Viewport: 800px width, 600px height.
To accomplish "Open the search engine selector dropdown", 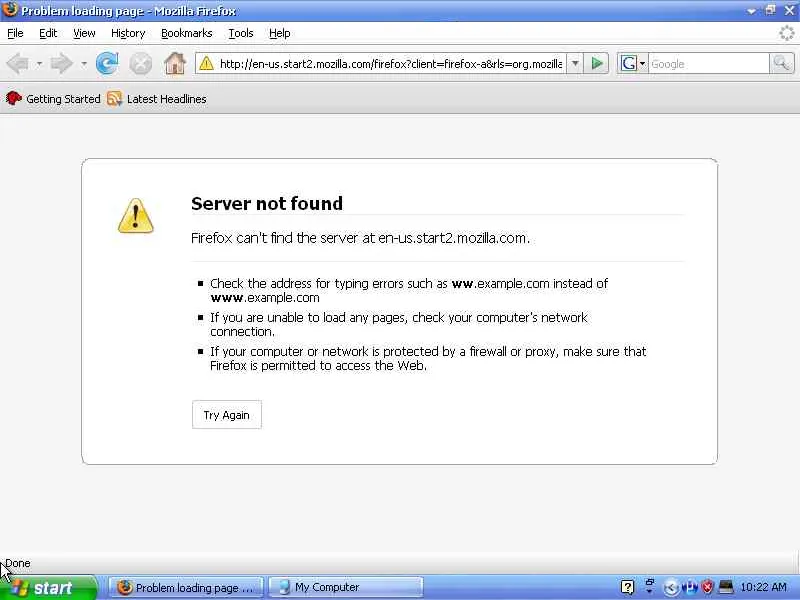I will coord(642,64).
